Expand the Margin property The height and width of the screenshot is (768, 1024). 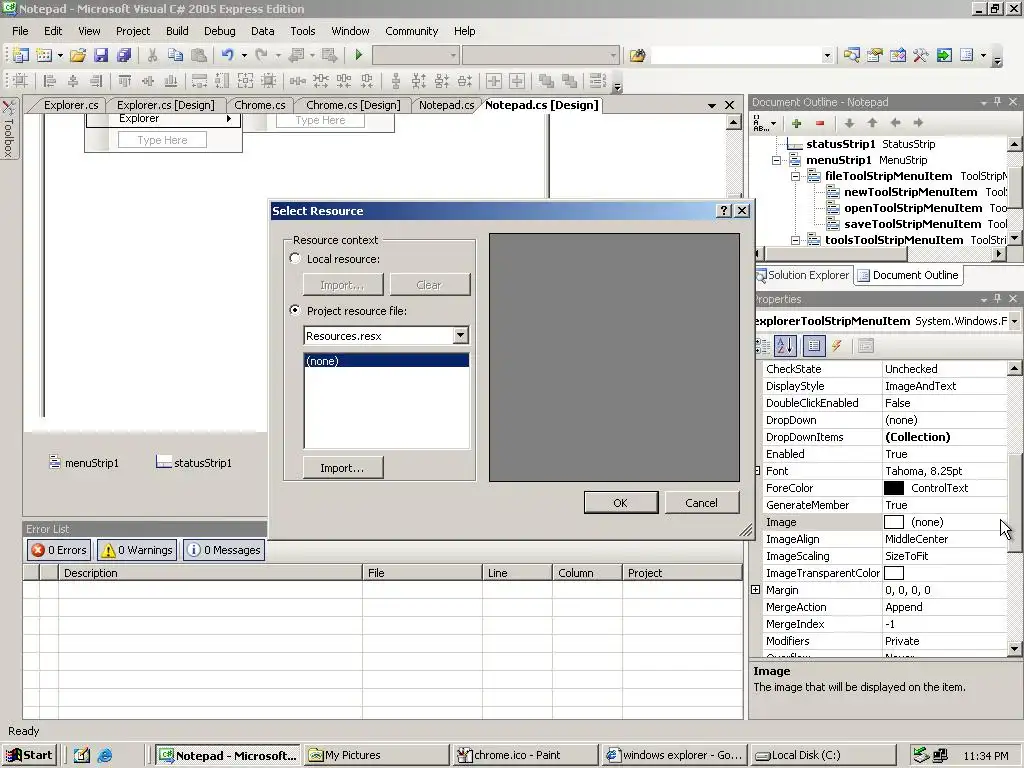point(756,590)
